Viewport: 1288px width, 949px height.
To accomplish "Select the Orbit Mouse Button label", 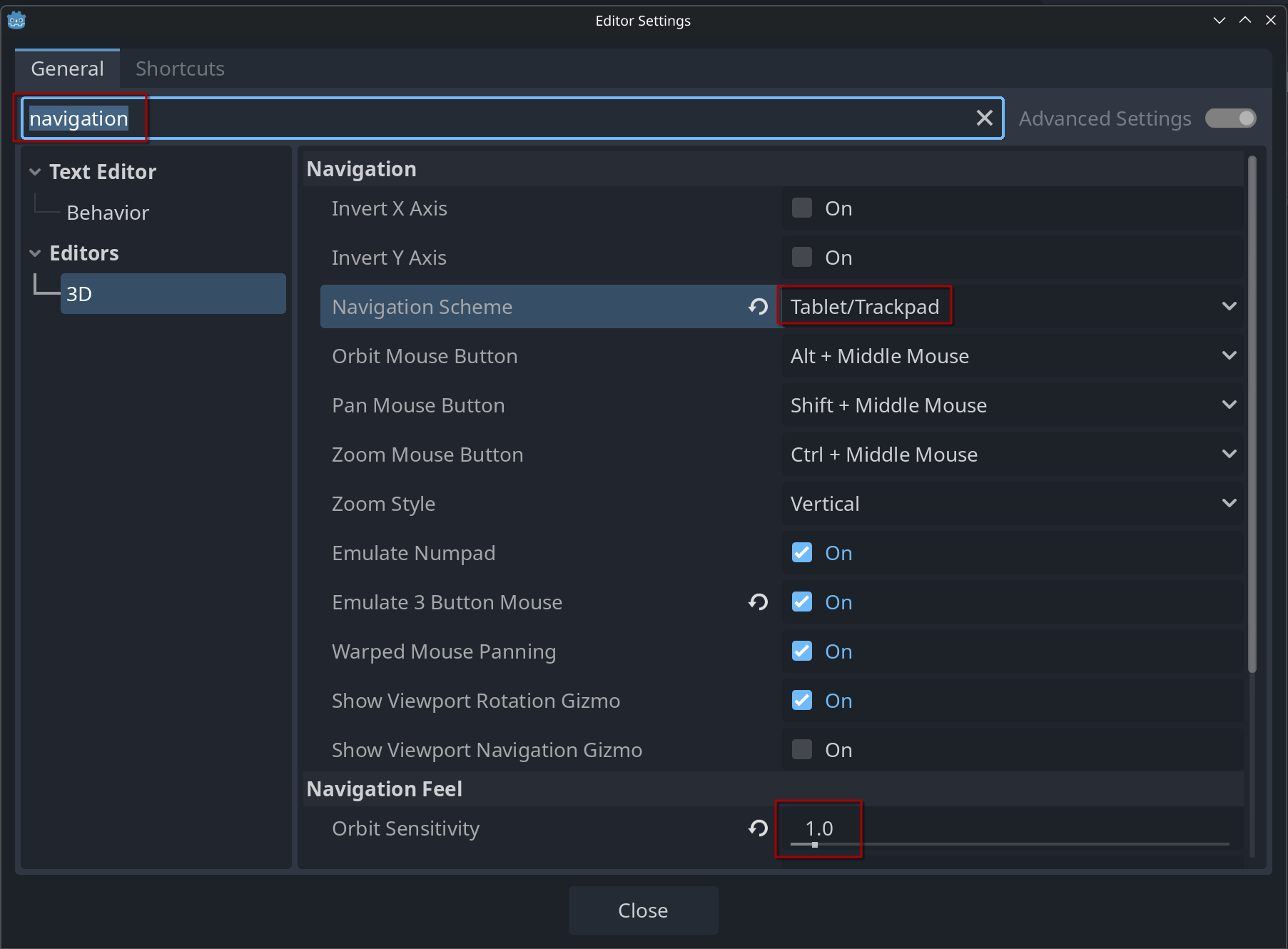I will pos(425,356).
